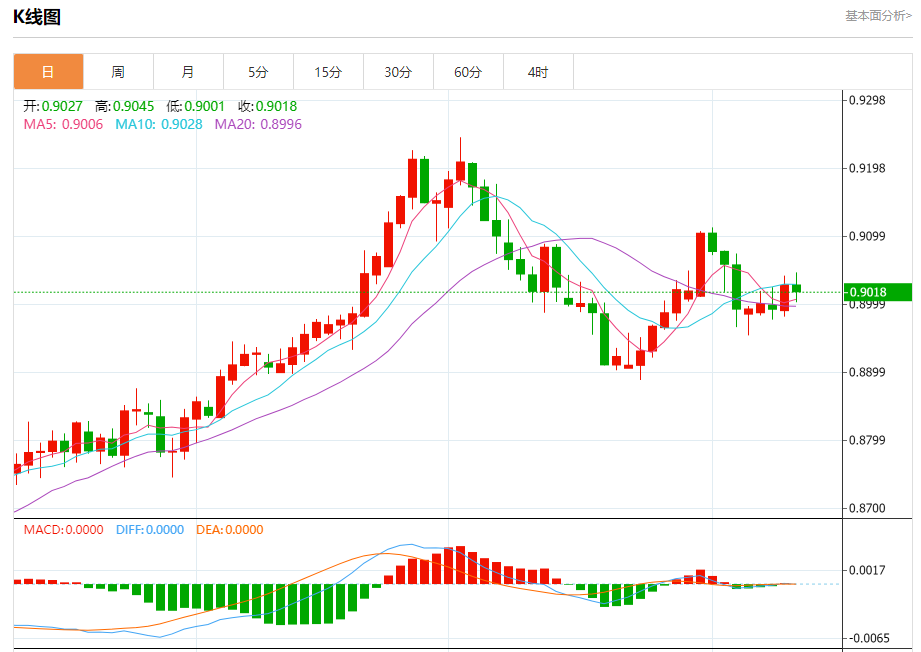The image size is (921, 652).
Task: Click the K线图 heading
Action: coord(37,16)
